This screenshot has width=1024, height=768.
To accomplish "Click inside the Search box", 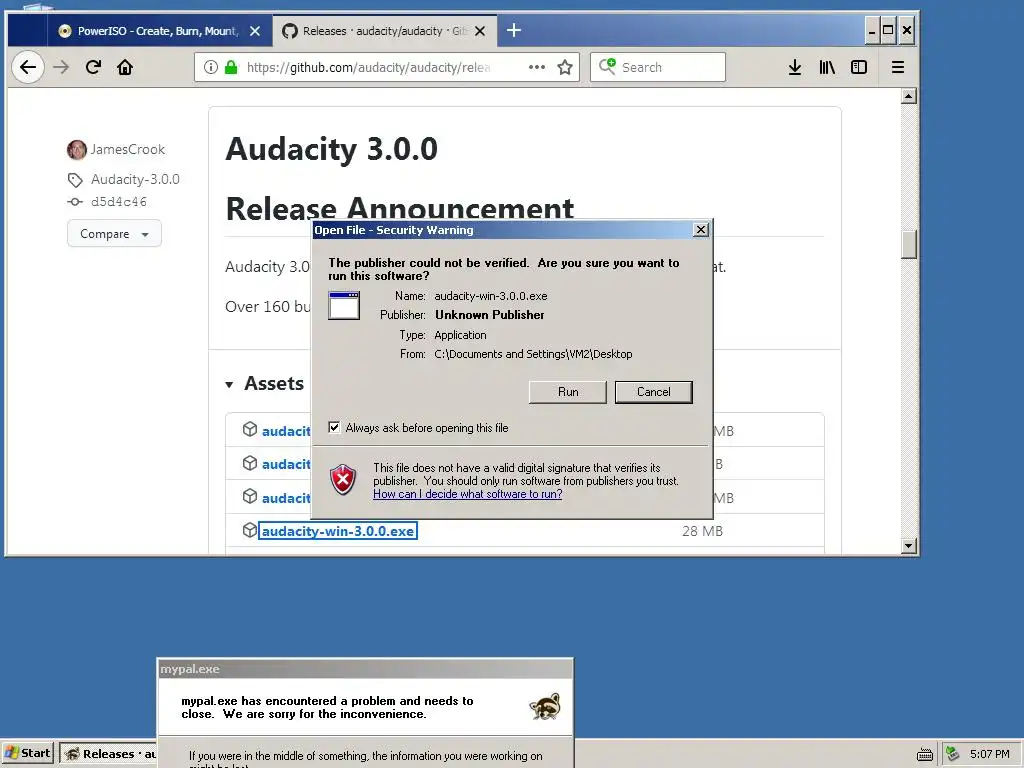I will pos(658,67).
